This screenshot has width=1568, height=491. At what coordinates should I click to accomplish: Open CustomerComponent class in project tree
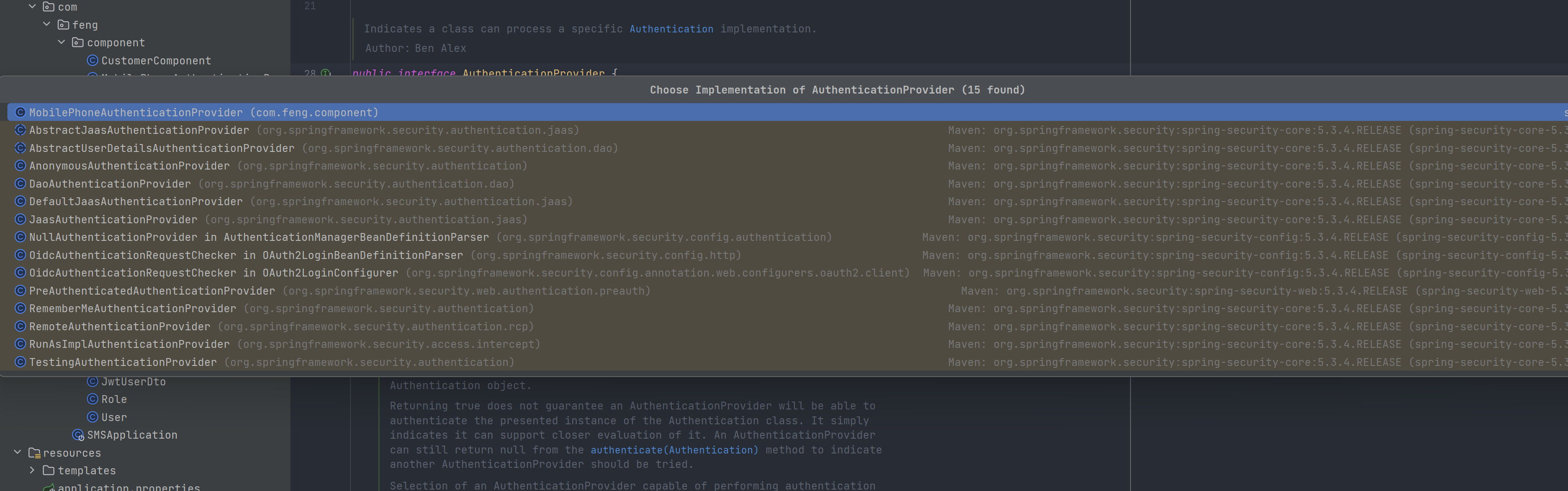[x=156, y=60]
